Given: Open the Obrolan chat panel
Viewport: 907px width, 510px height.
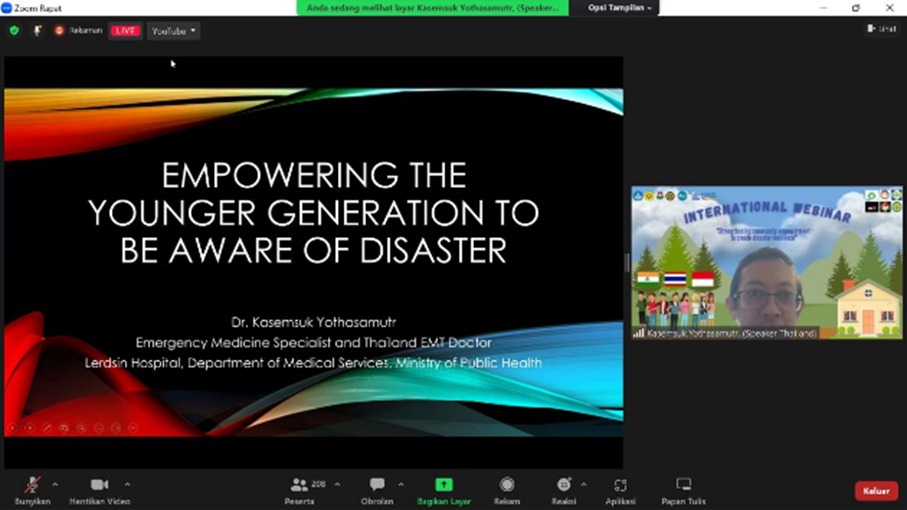Looking at the screenshot, I should point(377,485).
